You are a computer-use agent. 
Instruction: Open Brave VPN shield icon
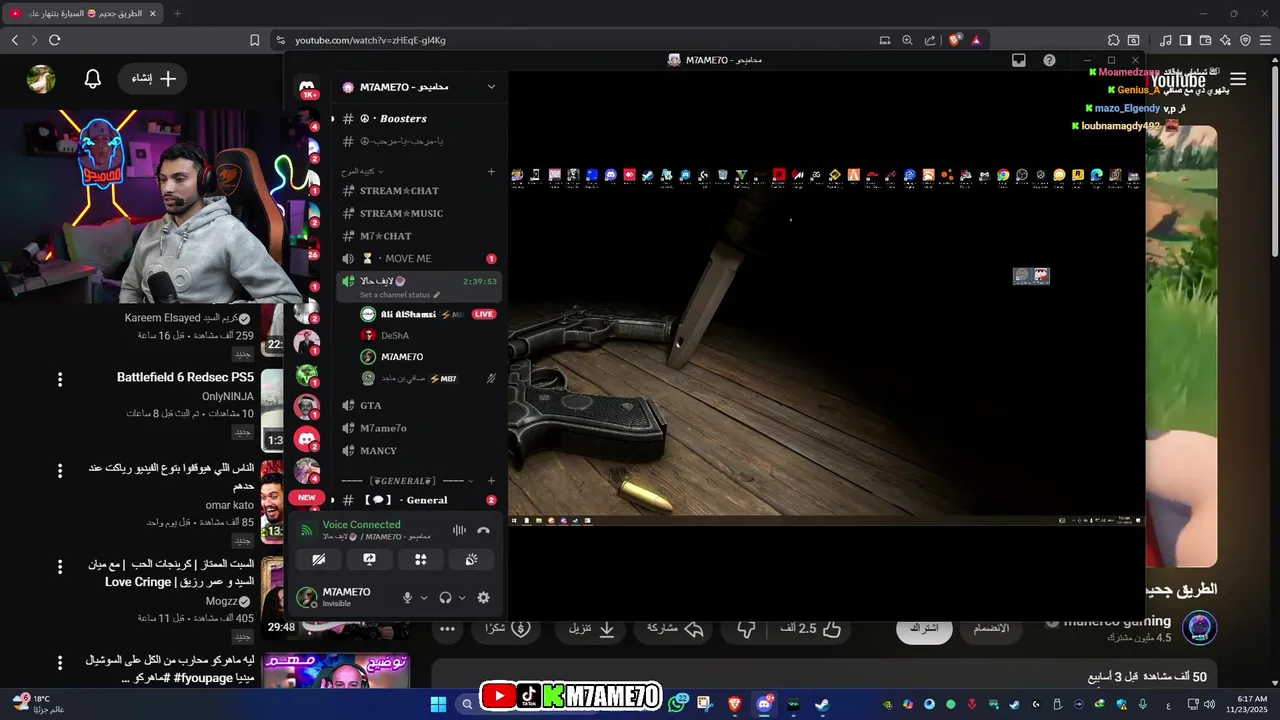pos(1245,40)
